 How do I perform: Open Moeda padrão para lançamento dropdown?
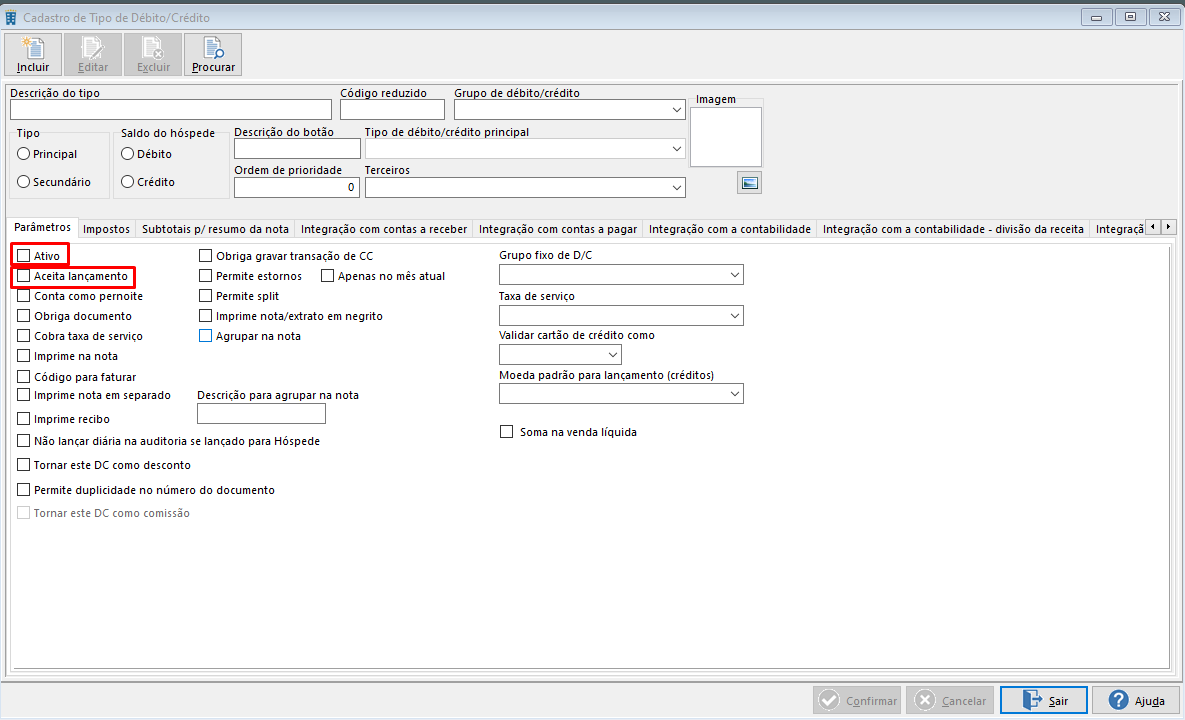pos(735,394)
